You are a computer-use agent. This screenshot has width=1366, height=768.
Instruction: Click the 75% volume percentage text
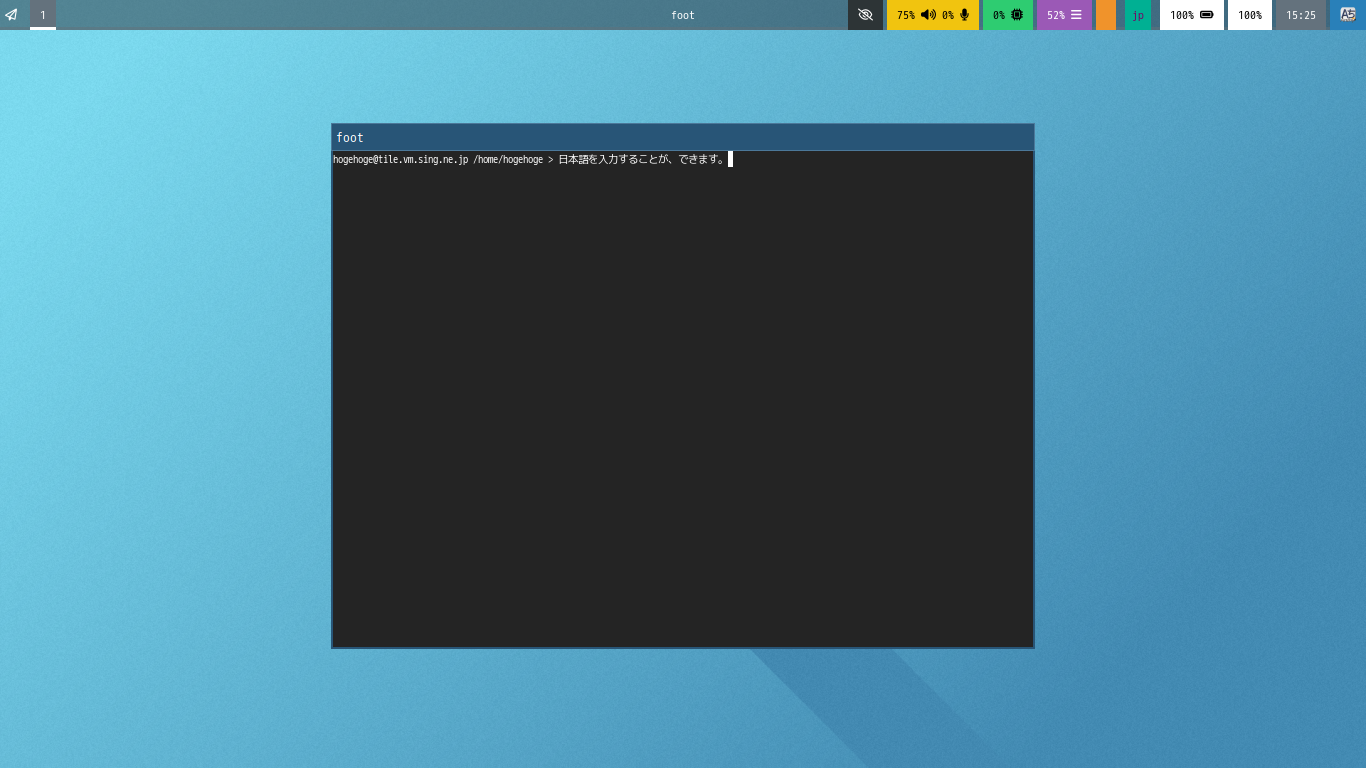point(906,15)
